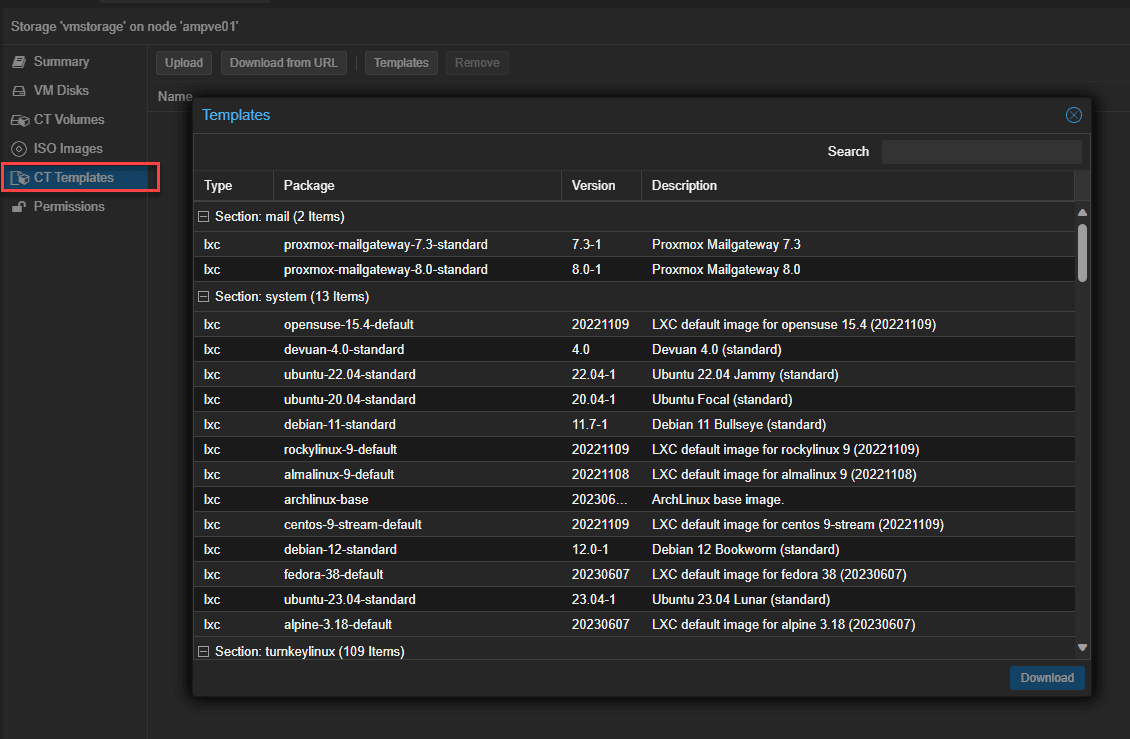Viewport: 1130px width, 739px height.
Task: Click the Remove toolbar button
Action: click(x=477, y=62)
